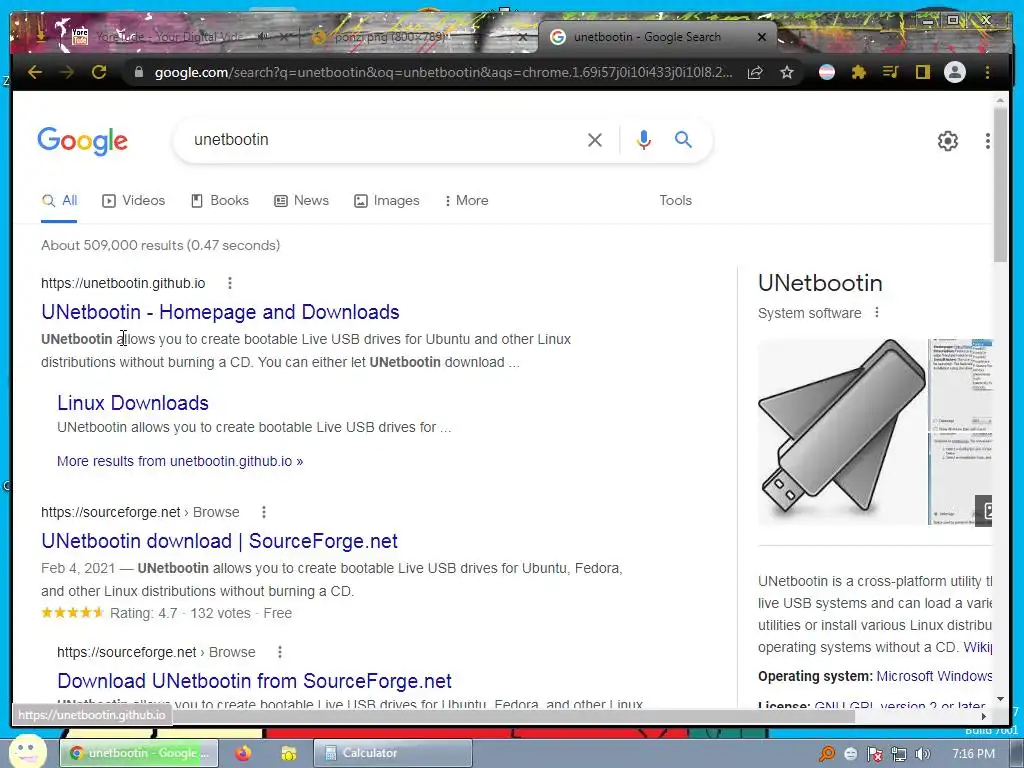Open the Chrome profile avatar

[955, 72]
